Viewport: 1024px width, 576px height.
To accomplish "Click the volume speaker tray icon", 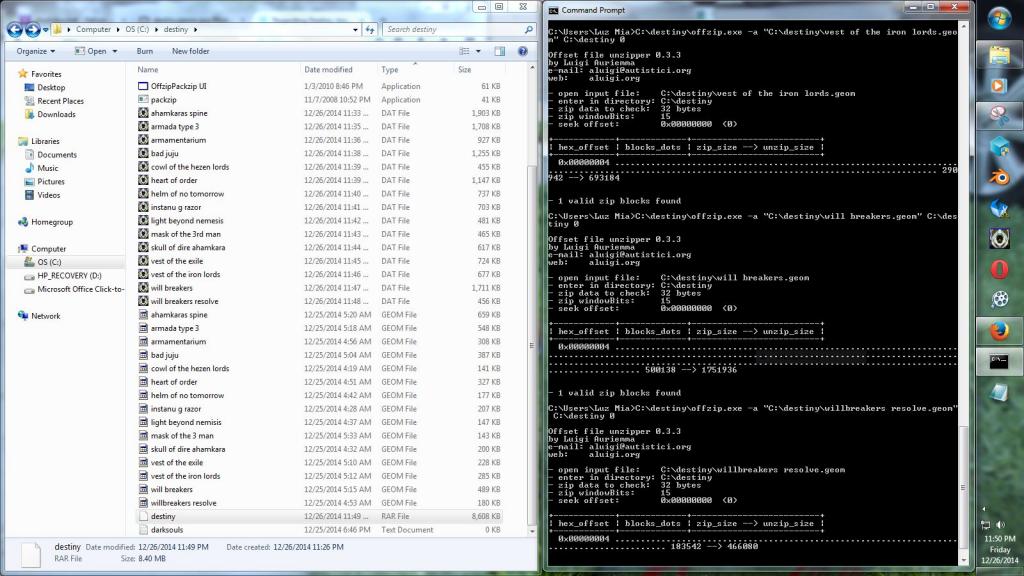I will 1000,524.
